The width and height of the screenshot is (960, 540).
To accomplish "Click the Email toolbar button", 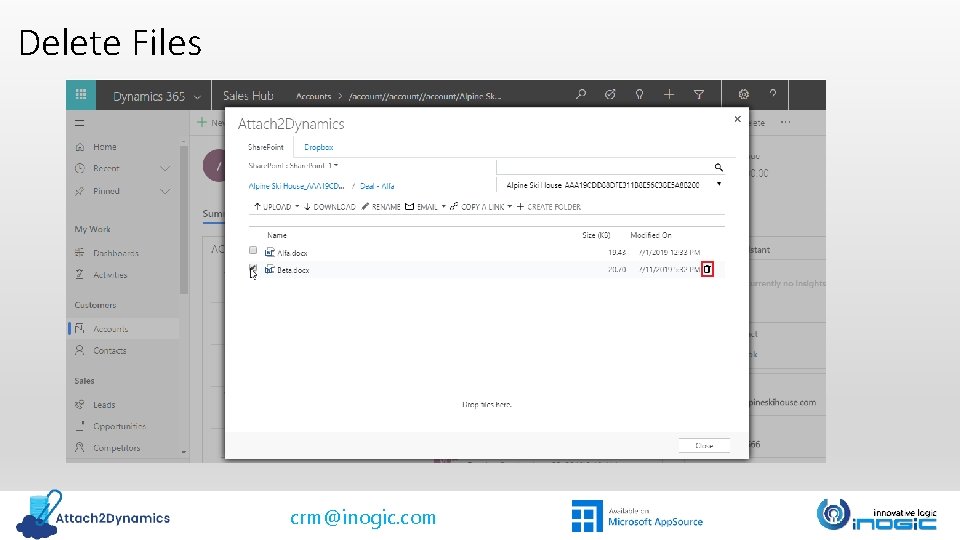I will click(421, 207).
